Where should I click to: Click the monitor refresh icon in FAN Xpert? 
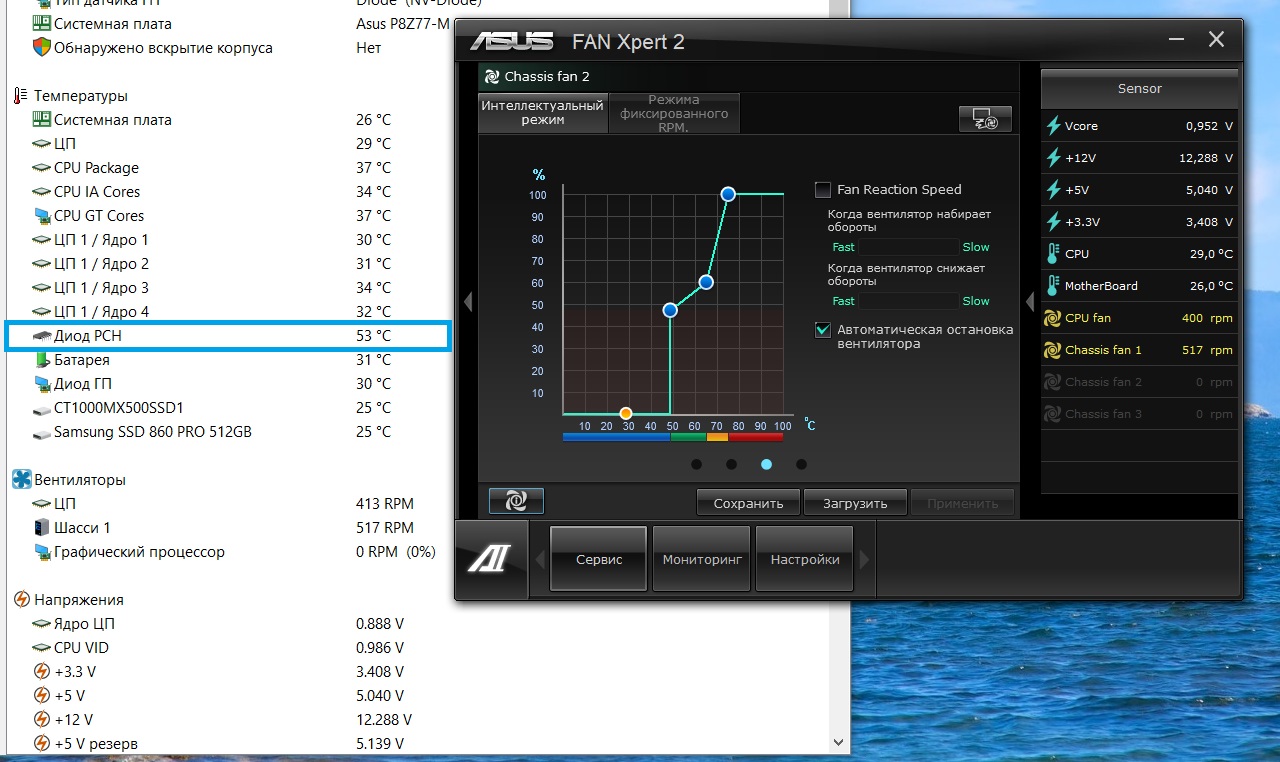tap(985, 119)
